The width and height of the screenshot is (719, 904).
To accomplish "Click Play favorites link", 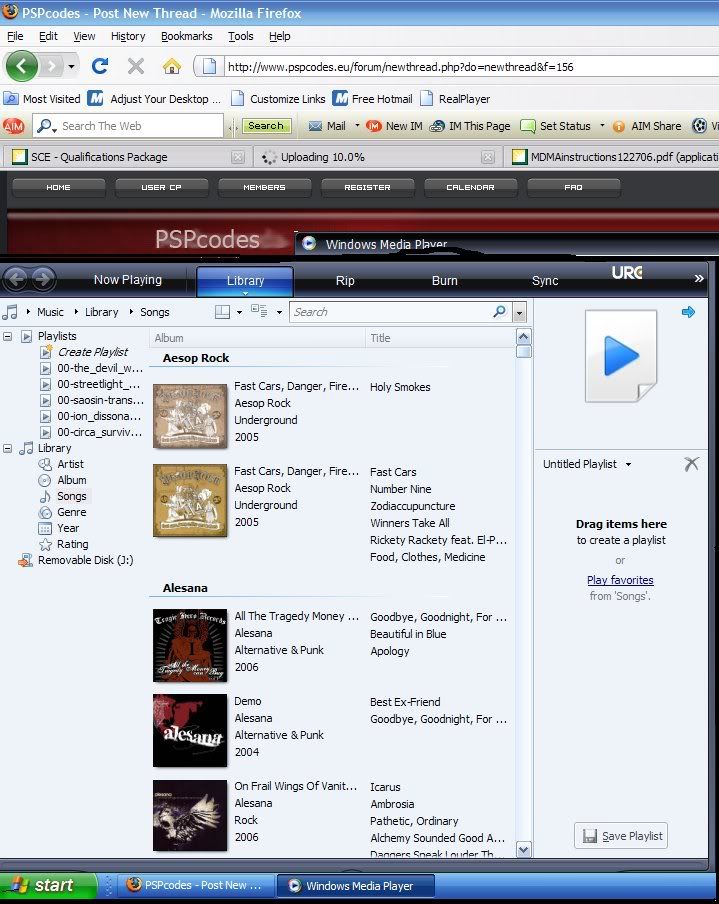I will coord(620,580).
